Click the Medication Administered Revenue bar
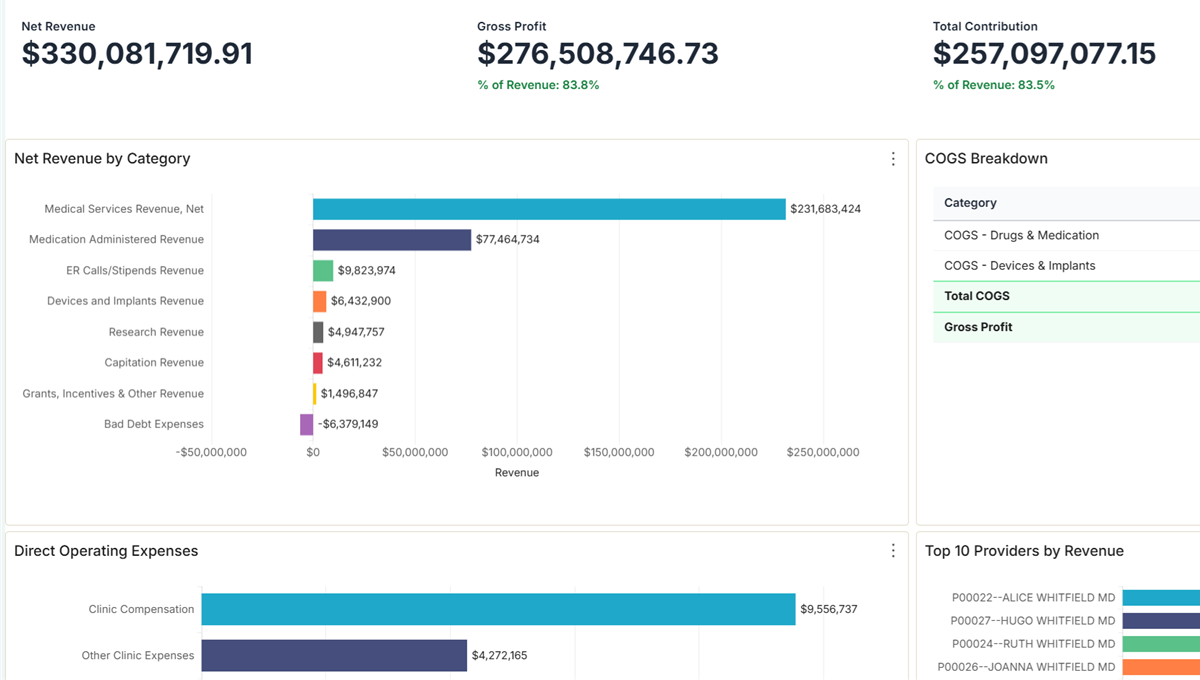Image resolution: width=1200 pixels, height=680 pixels. click(x=392, y=240)
